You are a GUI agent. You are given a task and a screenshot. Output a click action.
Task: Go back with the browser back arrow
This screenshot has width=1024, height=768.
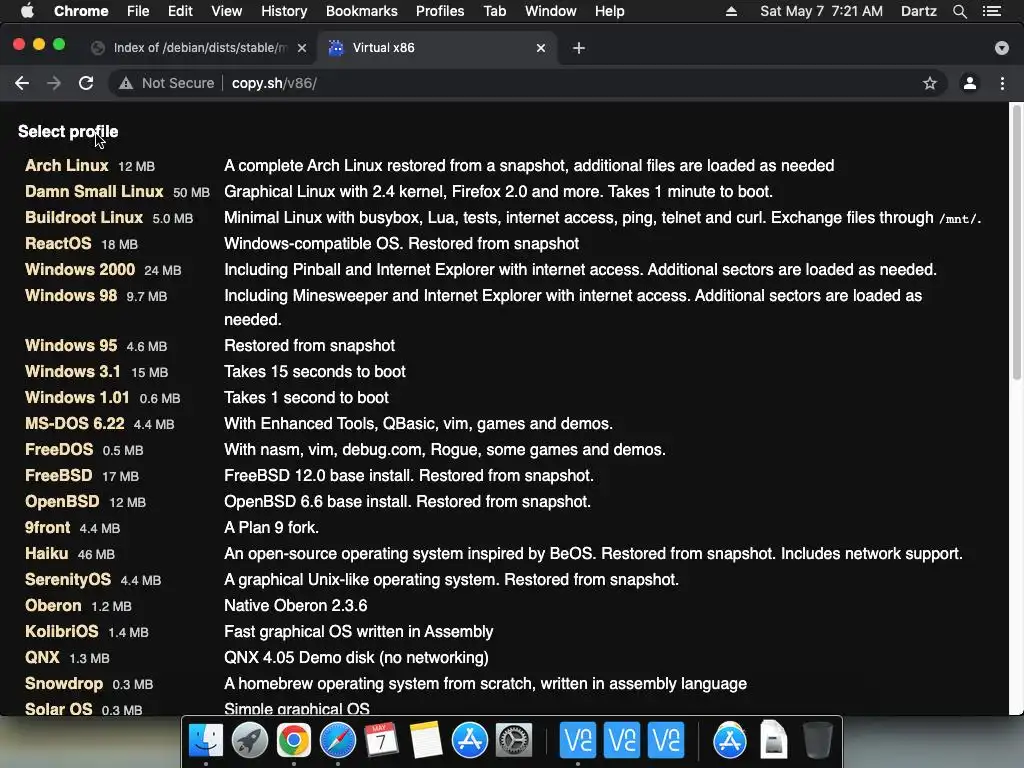pos(22,83)
